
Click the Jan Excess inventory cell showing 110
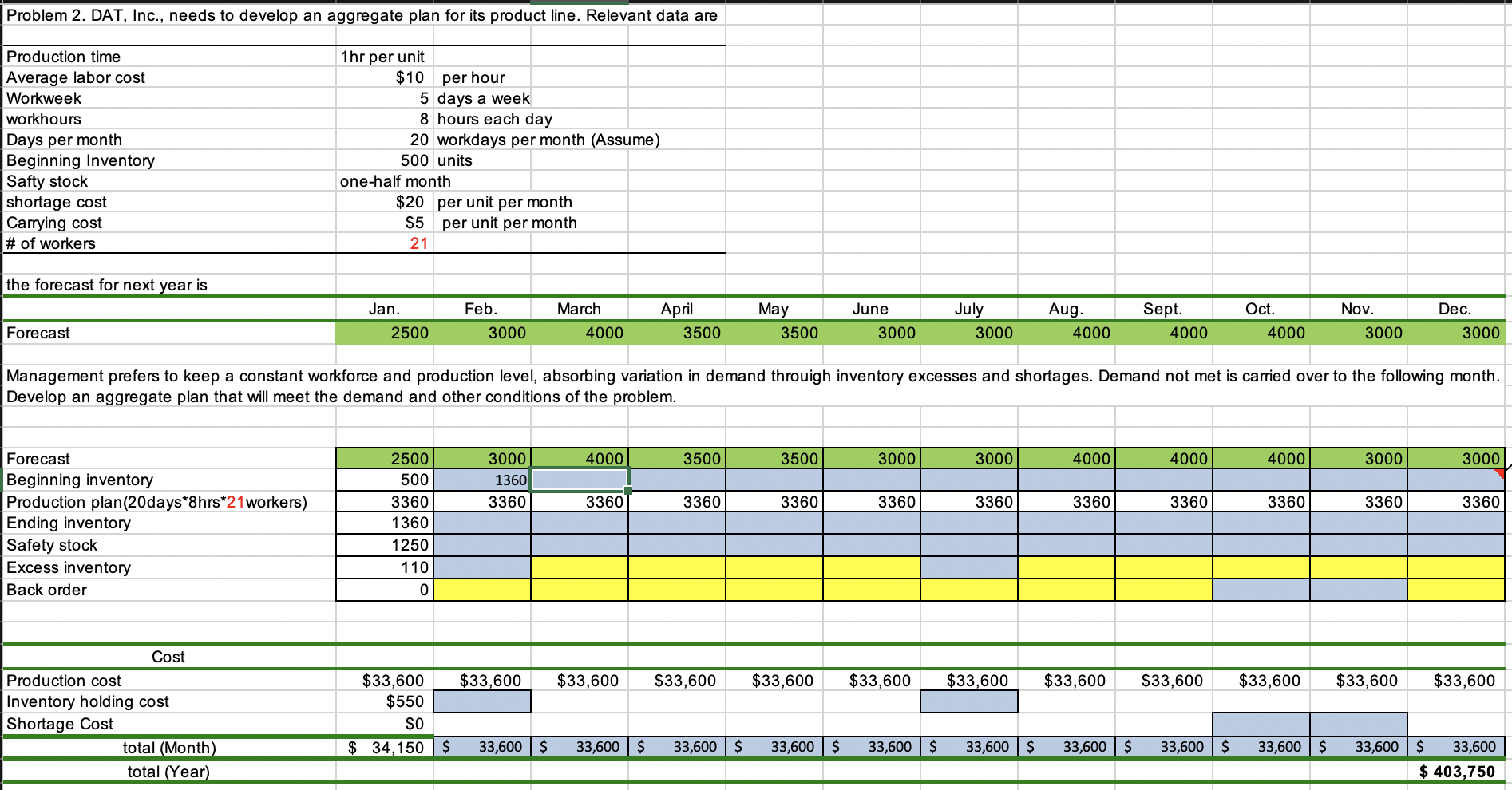[385, 567]
